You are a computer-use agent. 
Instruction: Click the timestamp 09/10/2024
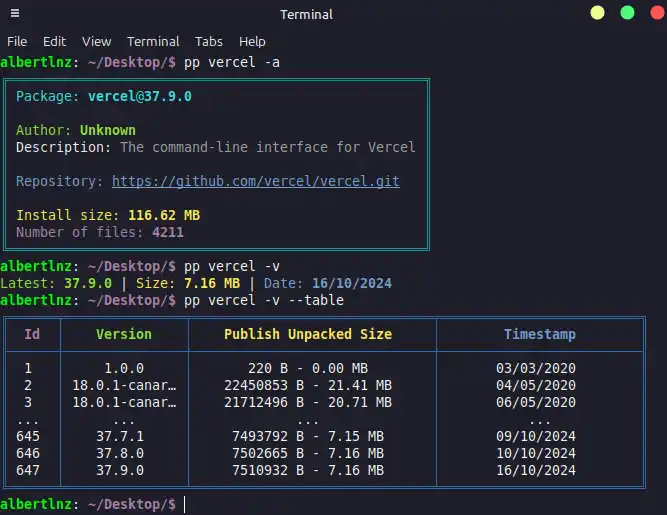tap(536, 436)
